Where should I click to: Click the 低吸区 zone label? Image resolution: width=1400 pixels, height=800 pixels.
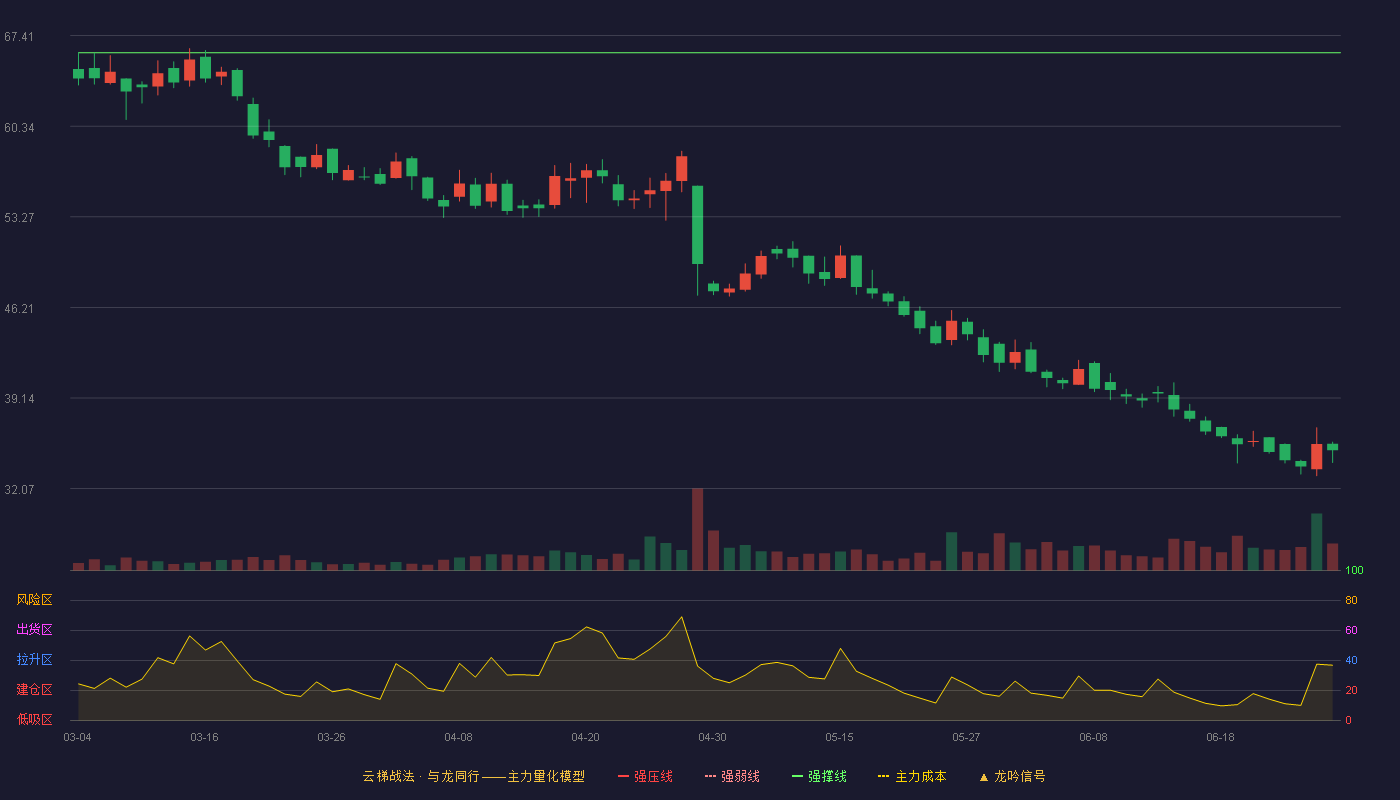[x=34, y=720]
